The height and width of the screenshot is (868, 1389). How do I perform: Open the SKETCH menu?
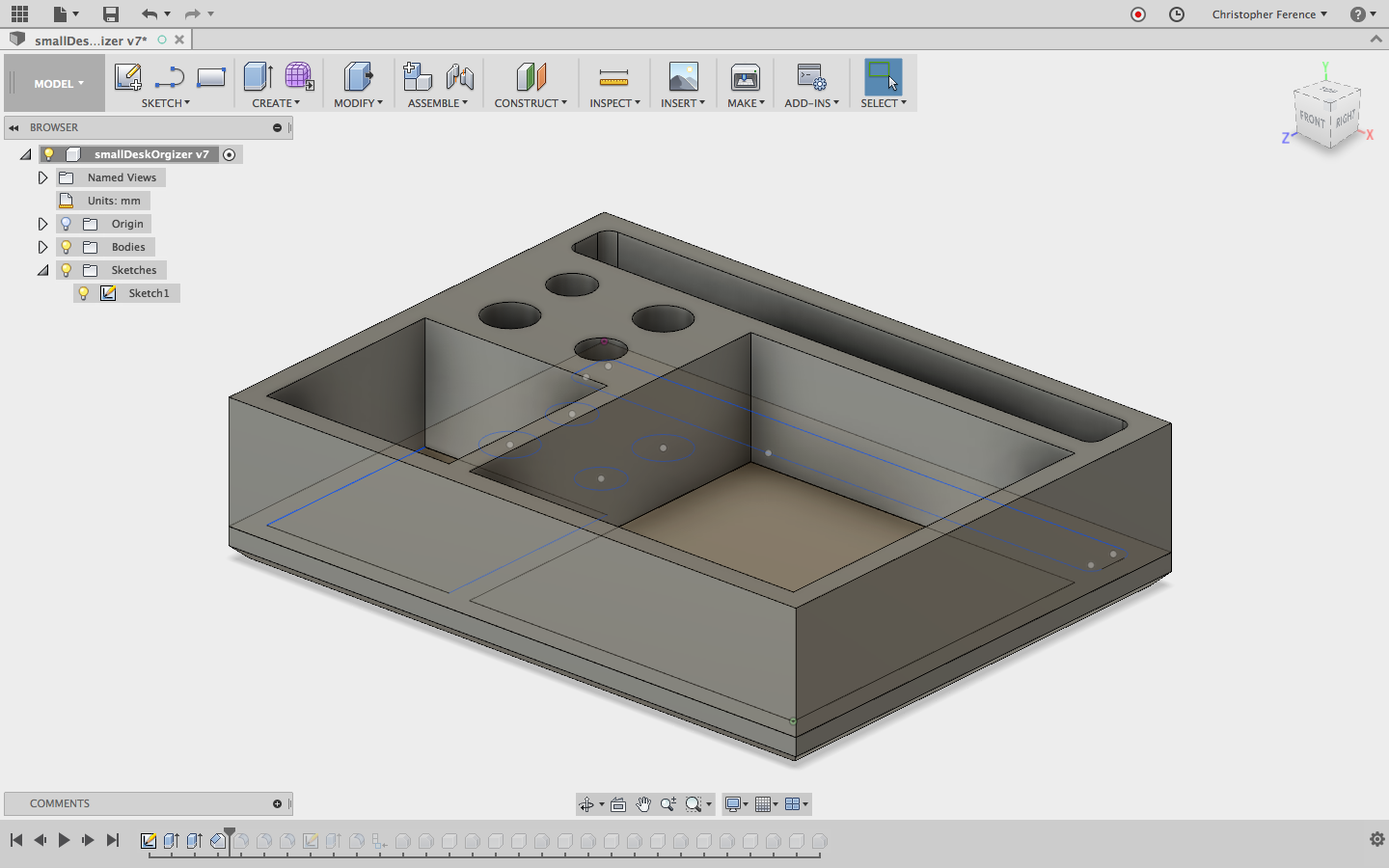[166, 103]
